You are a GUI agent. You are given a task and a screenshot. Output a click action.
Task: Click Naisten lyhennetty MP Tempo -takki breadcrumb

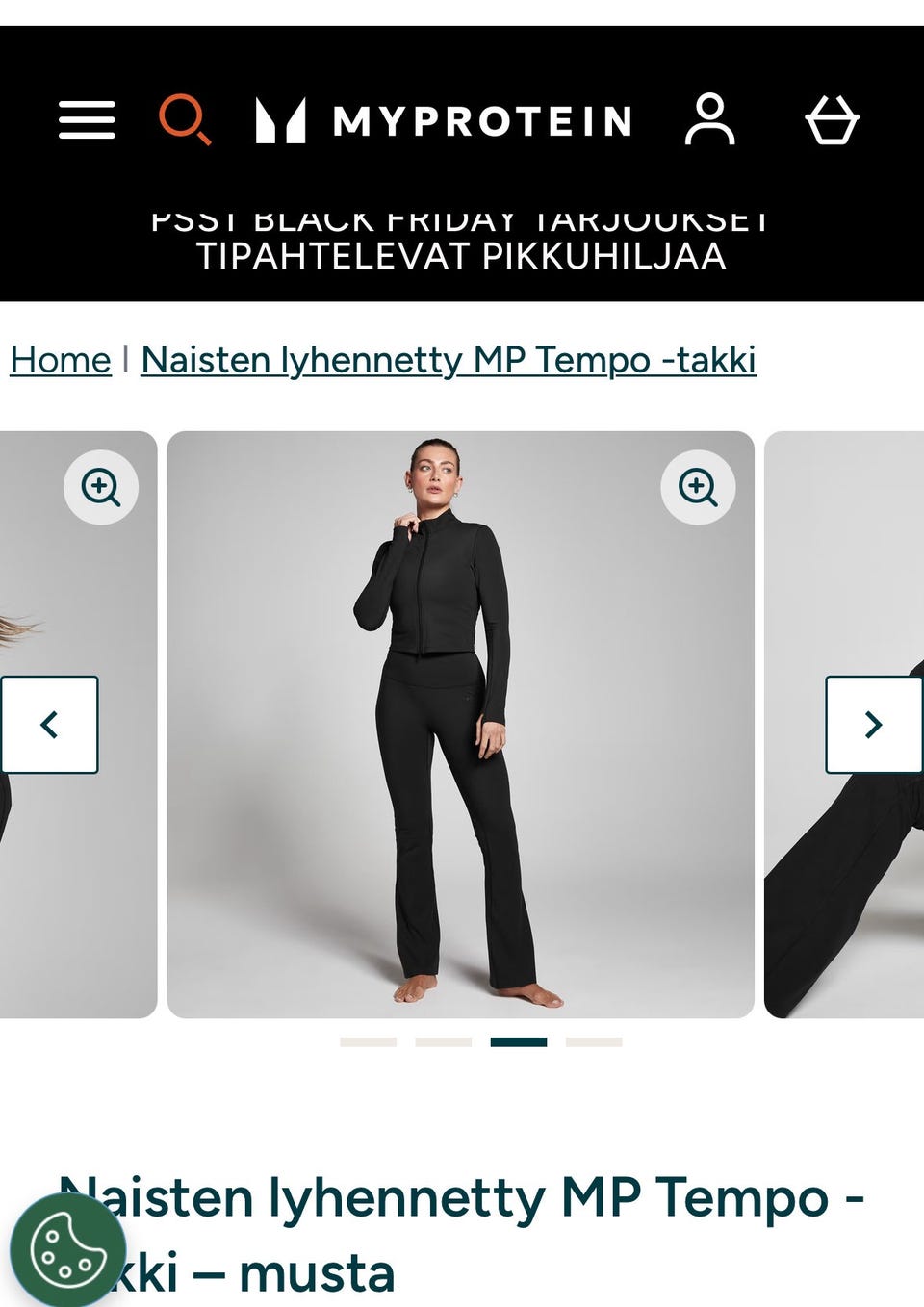pos(449,360)
